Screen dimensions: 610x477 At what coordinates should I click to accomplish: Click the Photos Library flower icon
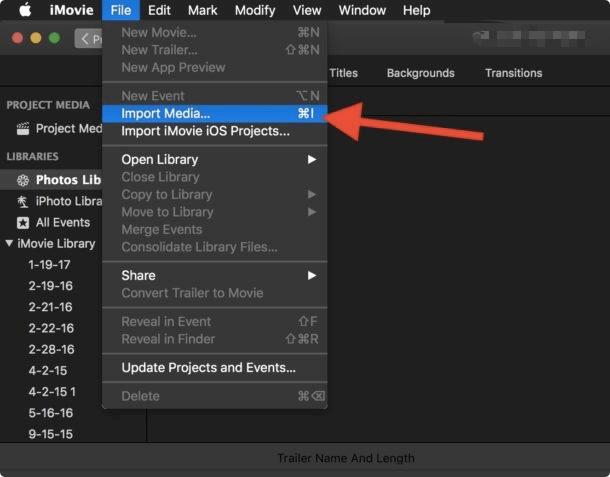[23, 180]
